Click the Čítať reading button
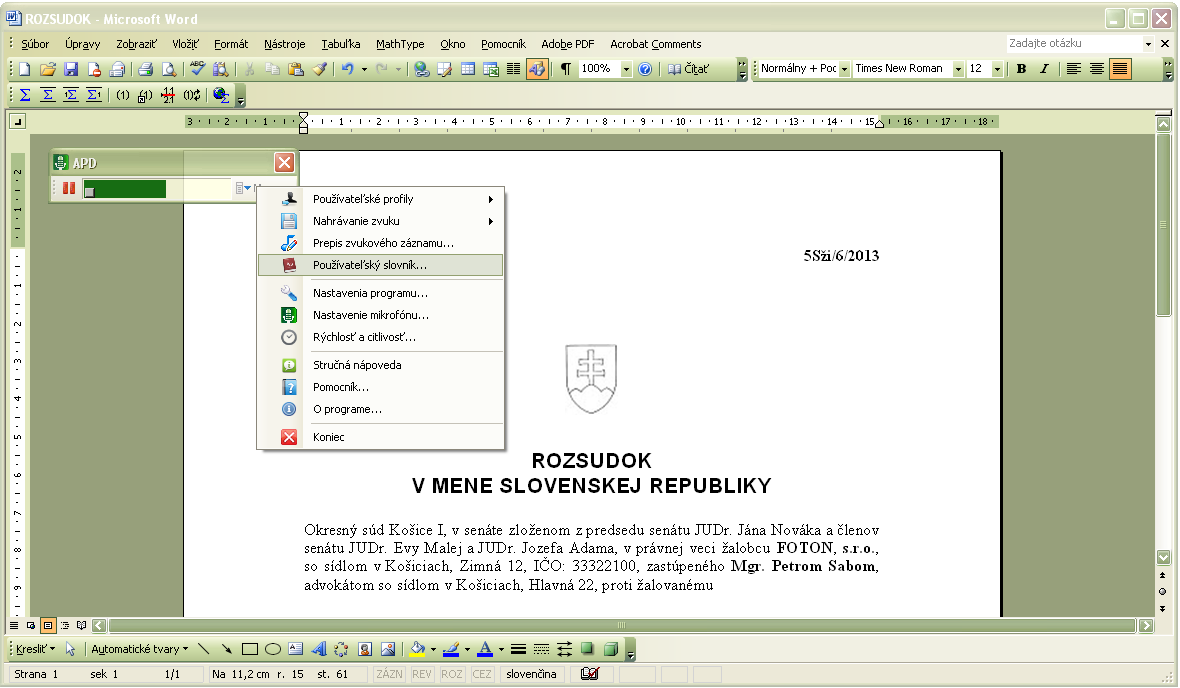The image size is (1180, 688). coord(689,69)
